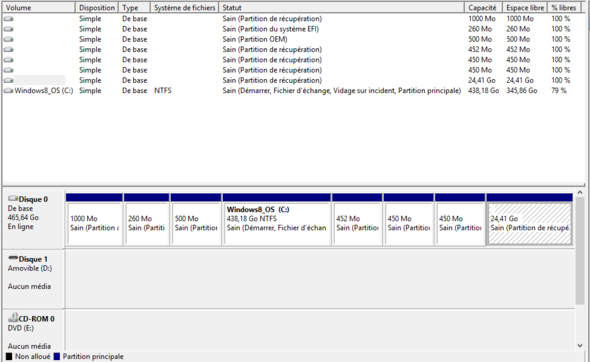Screen dimensions: 590x362
Task: Click NTFS file system cell
Action: (163, 91)
